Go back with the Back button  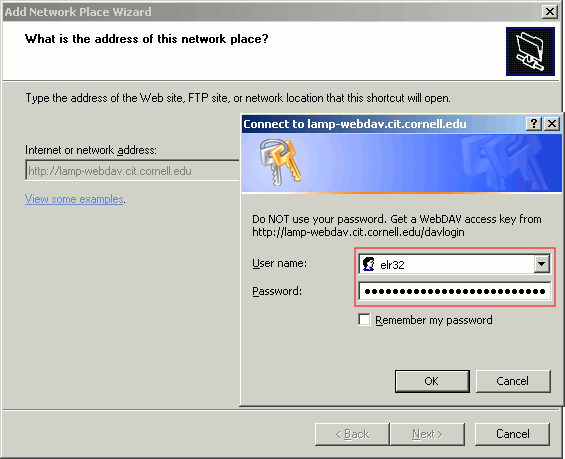352,434
